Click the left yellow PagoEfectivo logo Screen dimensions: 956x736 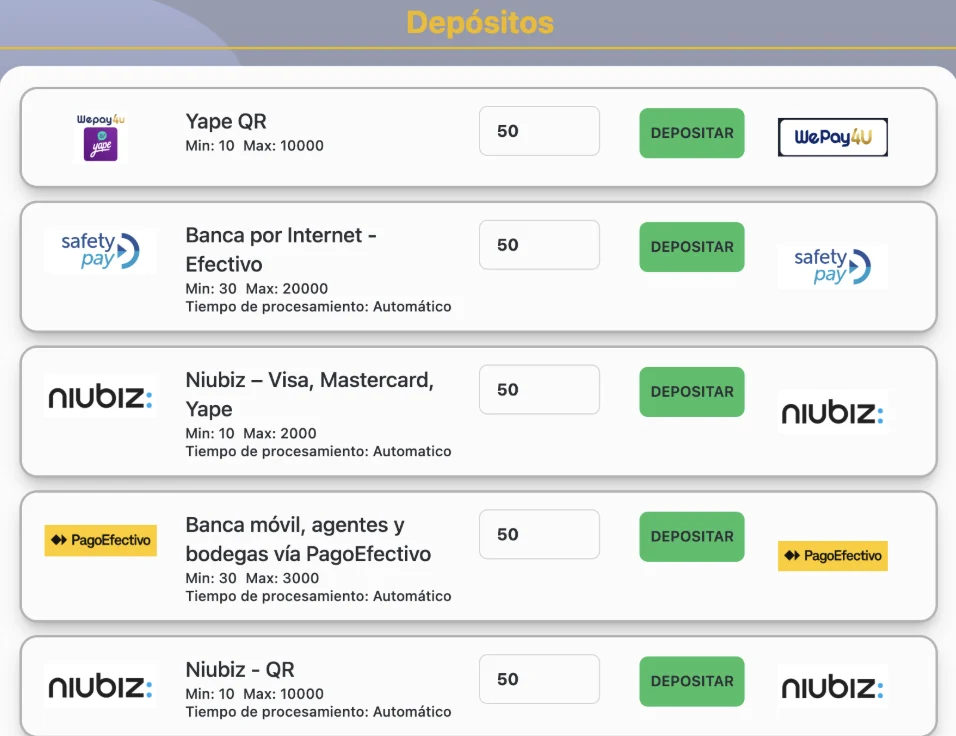pos(101,540)
